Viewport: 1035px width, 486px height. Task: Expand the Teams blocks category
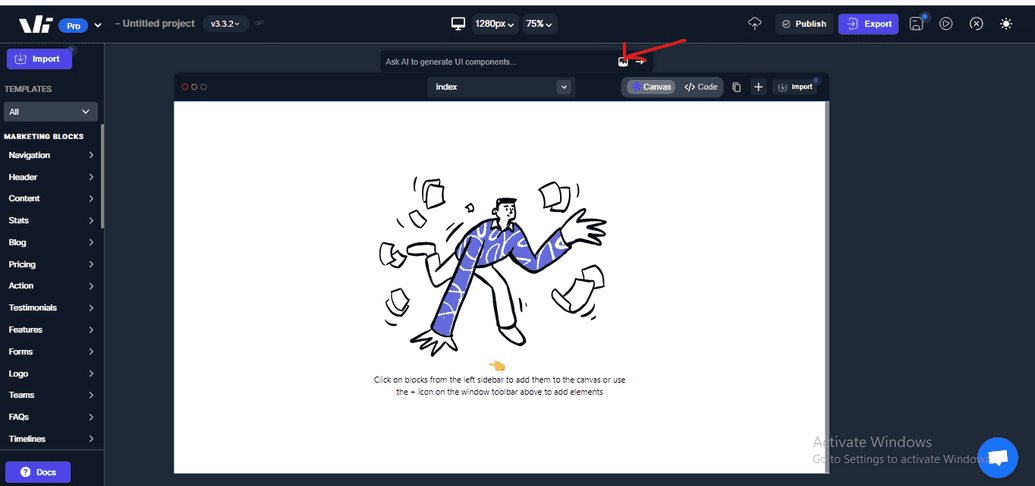[x=50, y=395]
